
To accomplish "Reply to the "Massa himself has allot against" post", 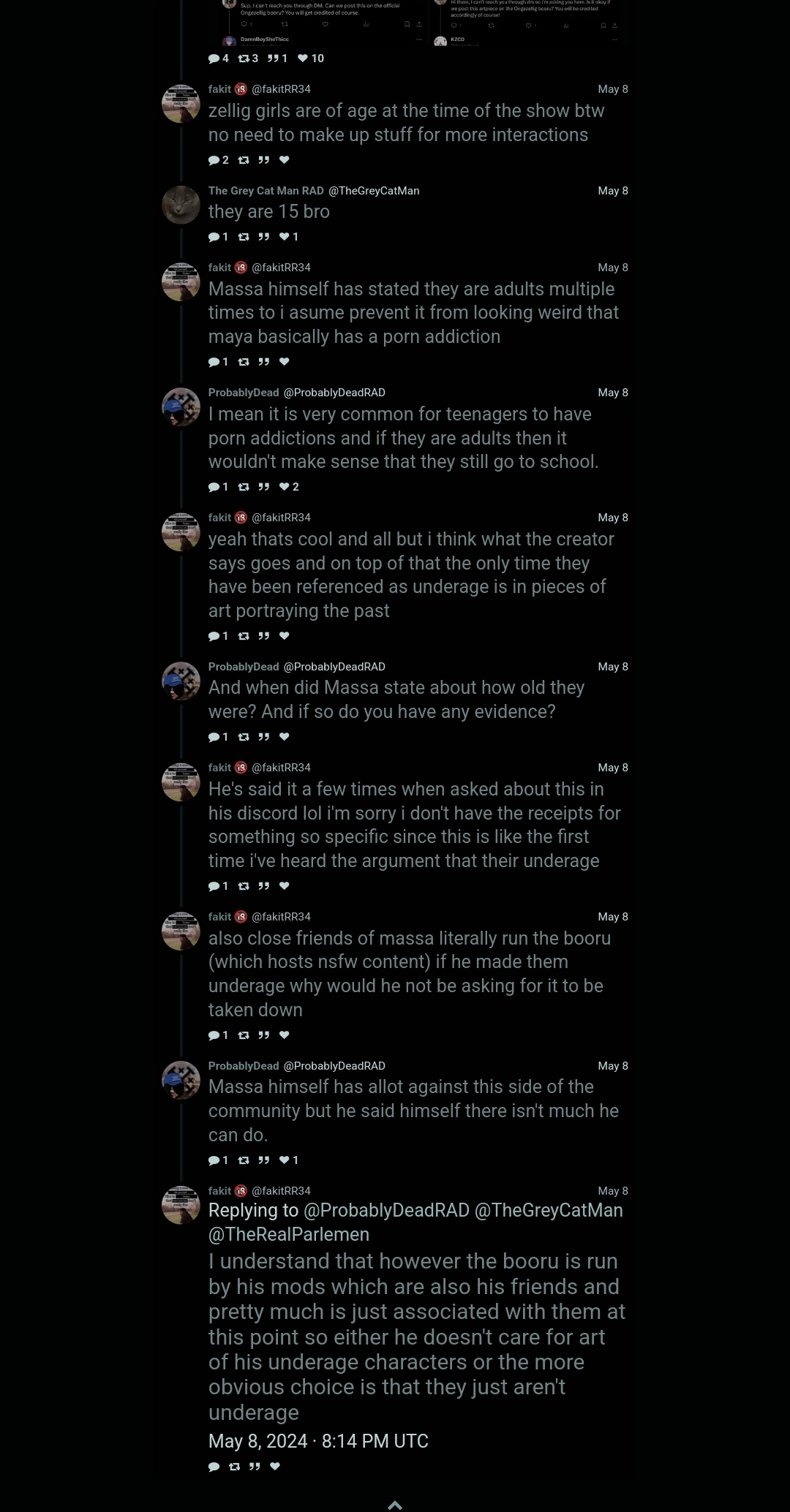I will [x=214, y=1160].
